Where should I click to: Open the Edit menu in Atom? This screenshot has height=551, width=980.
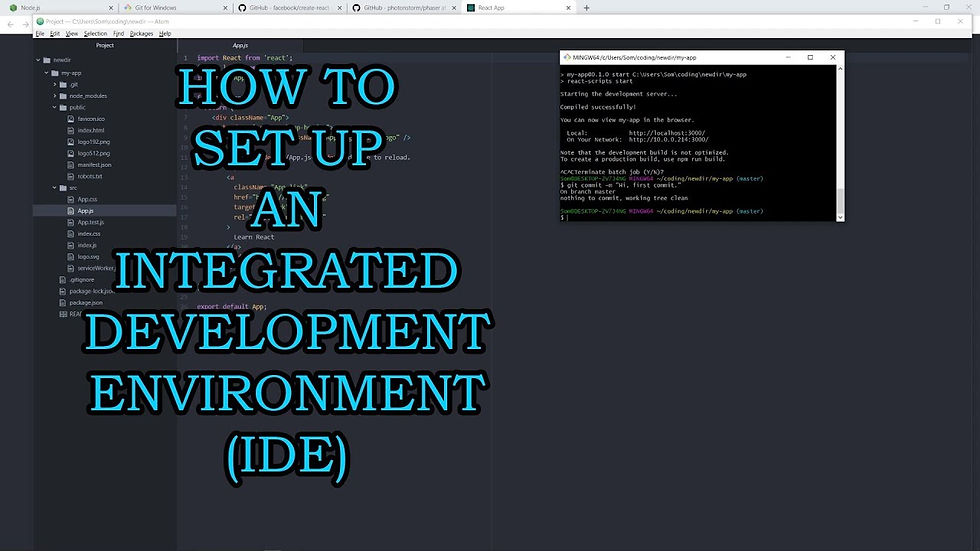tap(55, 34)
